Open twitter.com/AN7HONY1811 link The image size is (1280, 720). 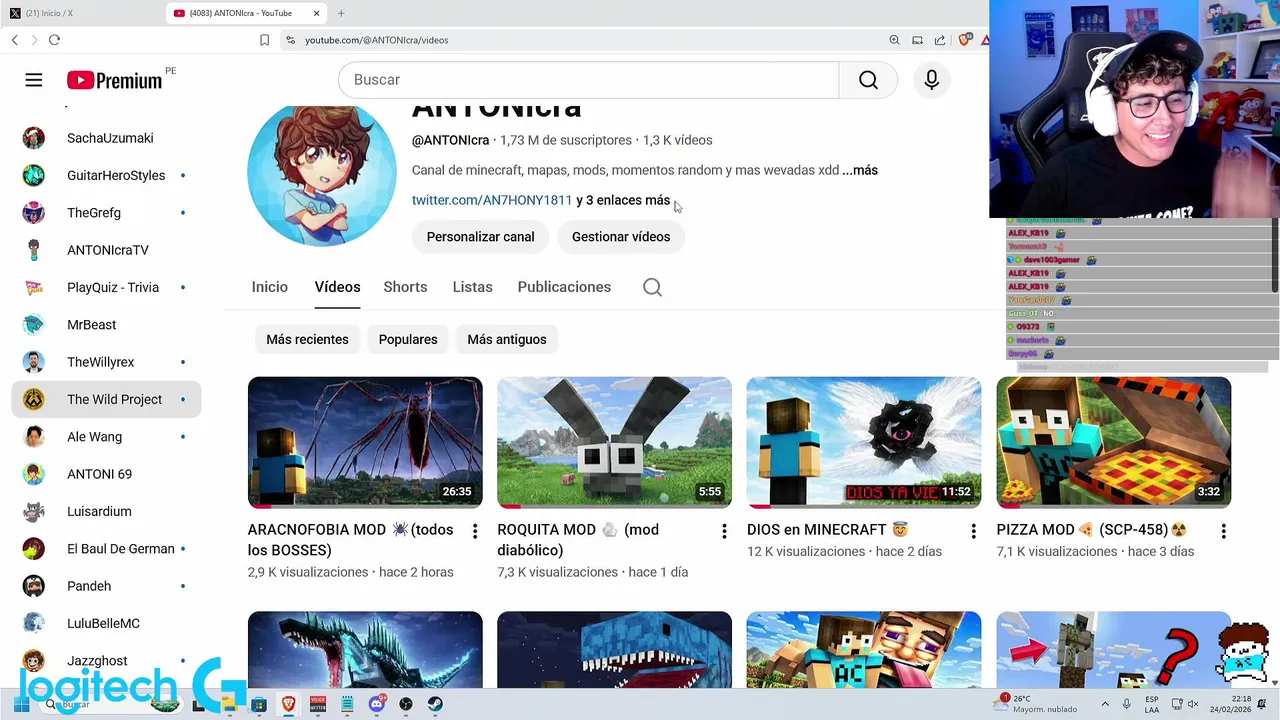pyautogui.click(x=492, y=200)
